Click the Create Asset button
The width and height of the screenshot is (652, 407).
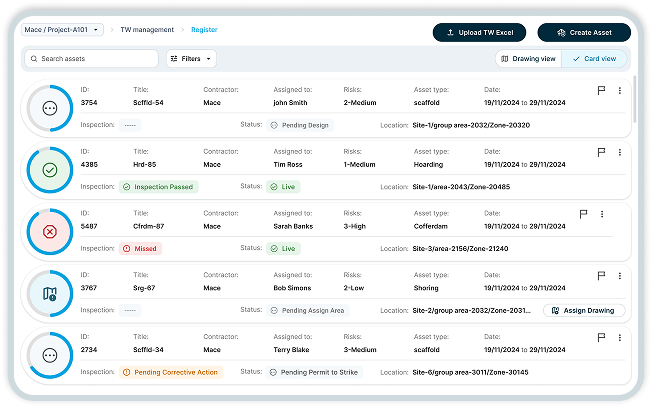583,32
